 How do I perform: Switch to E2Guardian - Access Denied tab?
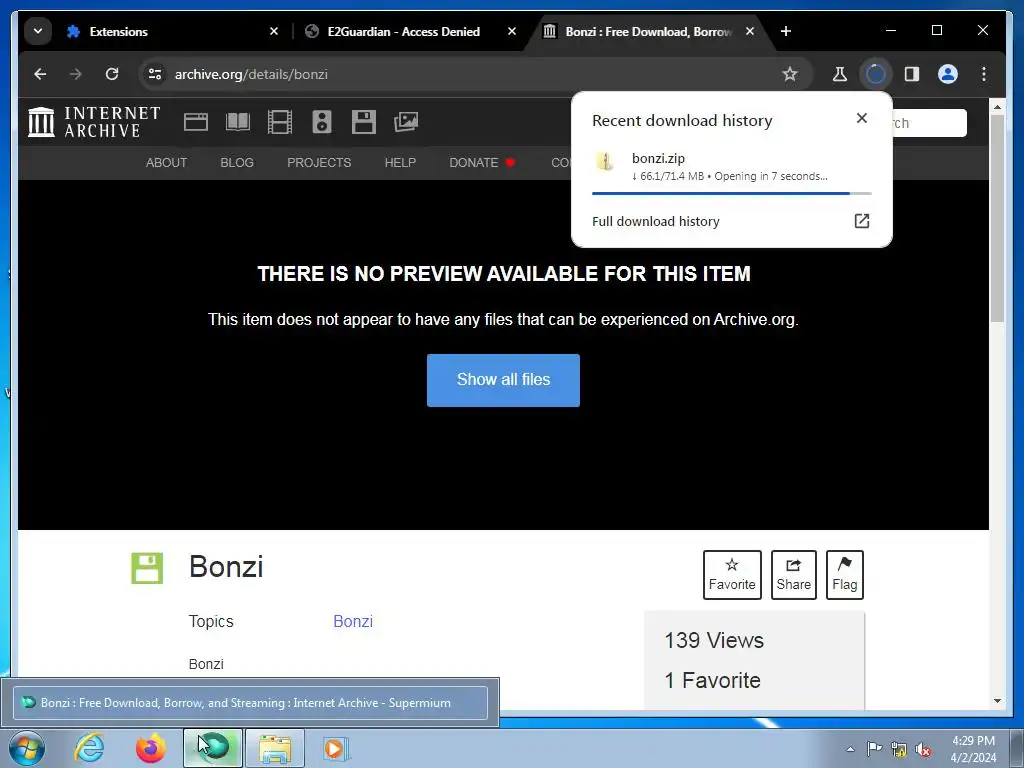(x=411, y=31)
